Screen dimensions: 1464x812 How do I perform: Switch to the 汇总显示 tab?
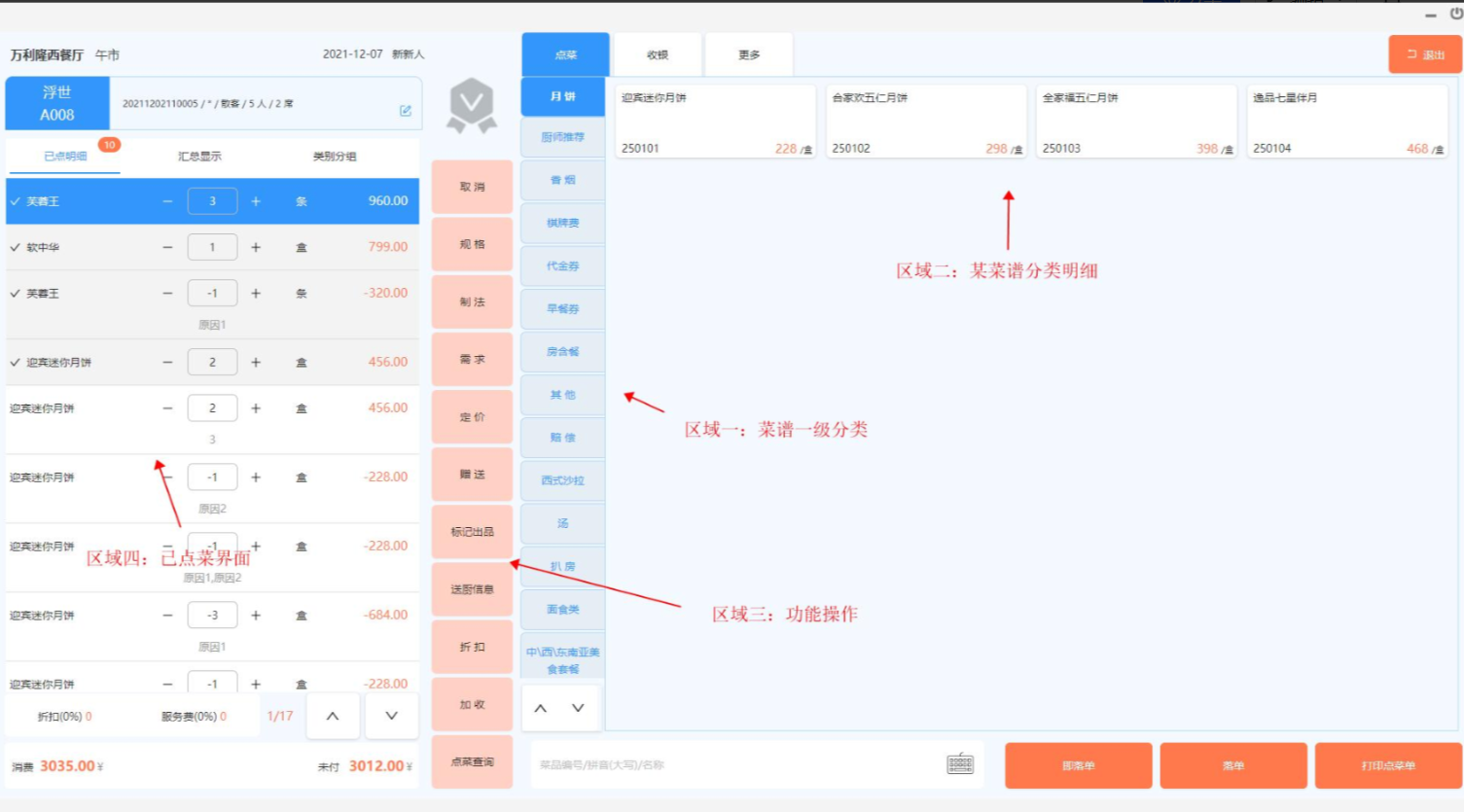(x=199, y=156)
